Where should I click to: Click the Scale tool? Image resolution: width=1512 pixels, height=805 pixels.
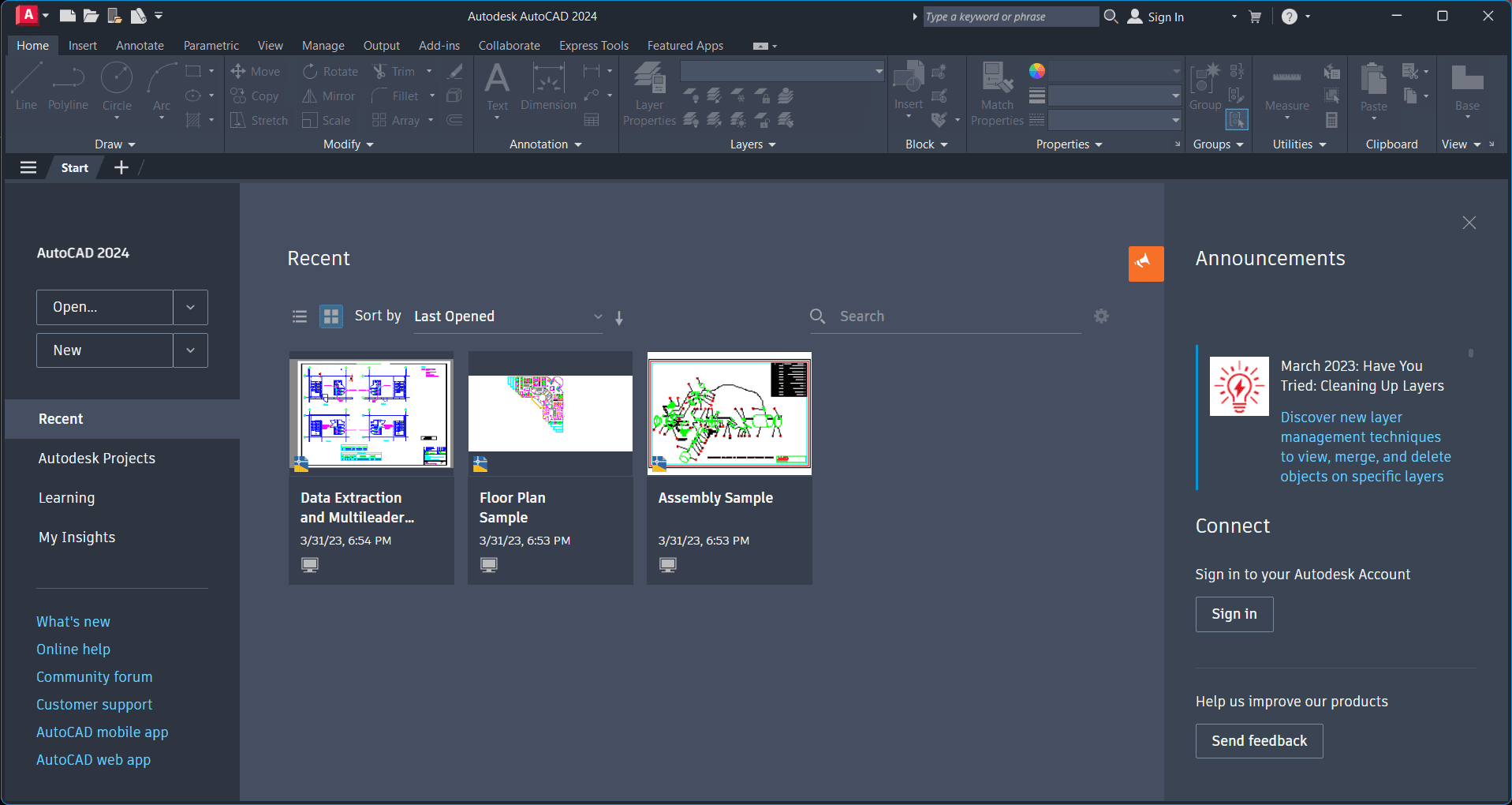click(327, 121)
